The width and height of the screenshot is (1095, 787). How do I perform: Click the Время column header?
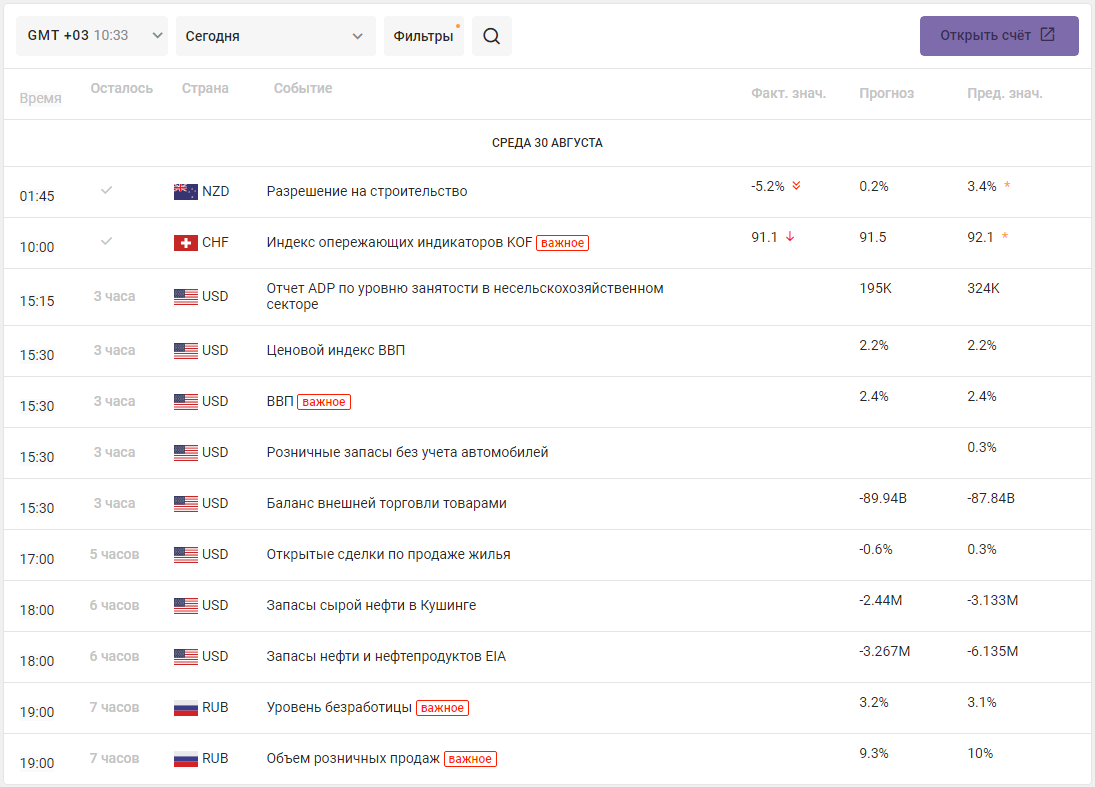[40, 98]
